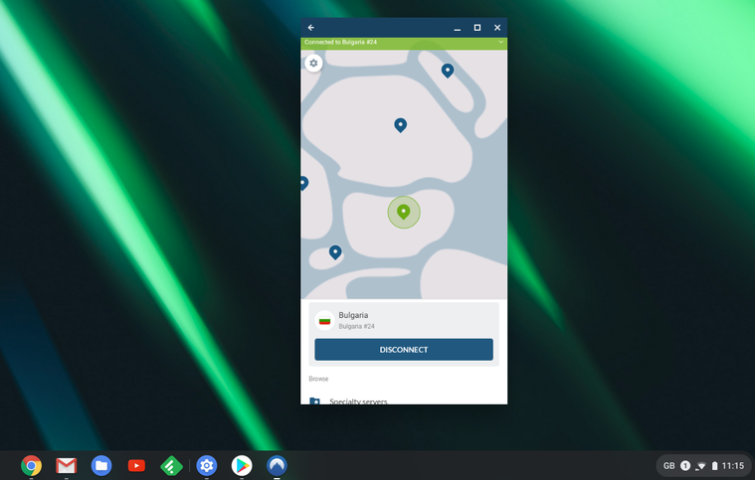Open the Files app from the shelf
Screen dimensions: 755x480
coord(101,466)
